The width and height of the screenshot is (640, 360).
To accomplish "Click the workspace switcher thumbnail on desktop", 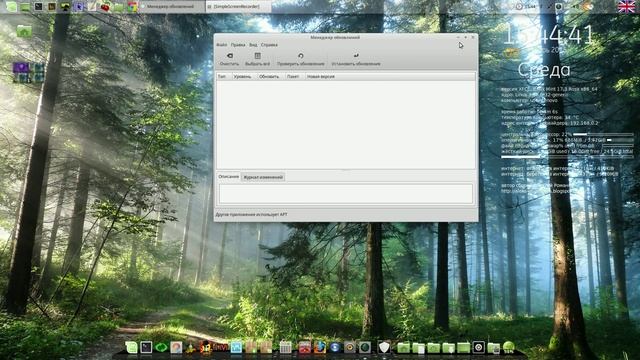I will click(29, 72).
